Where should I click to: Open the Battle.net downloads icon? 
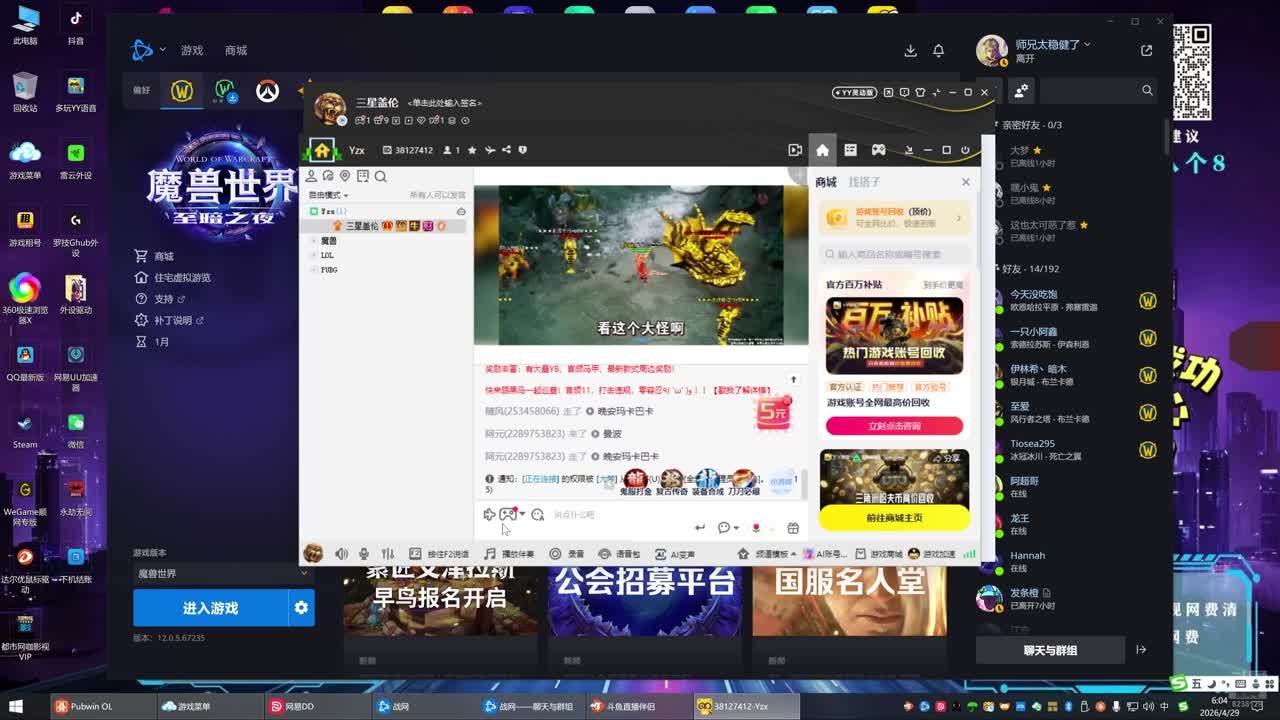910,50
